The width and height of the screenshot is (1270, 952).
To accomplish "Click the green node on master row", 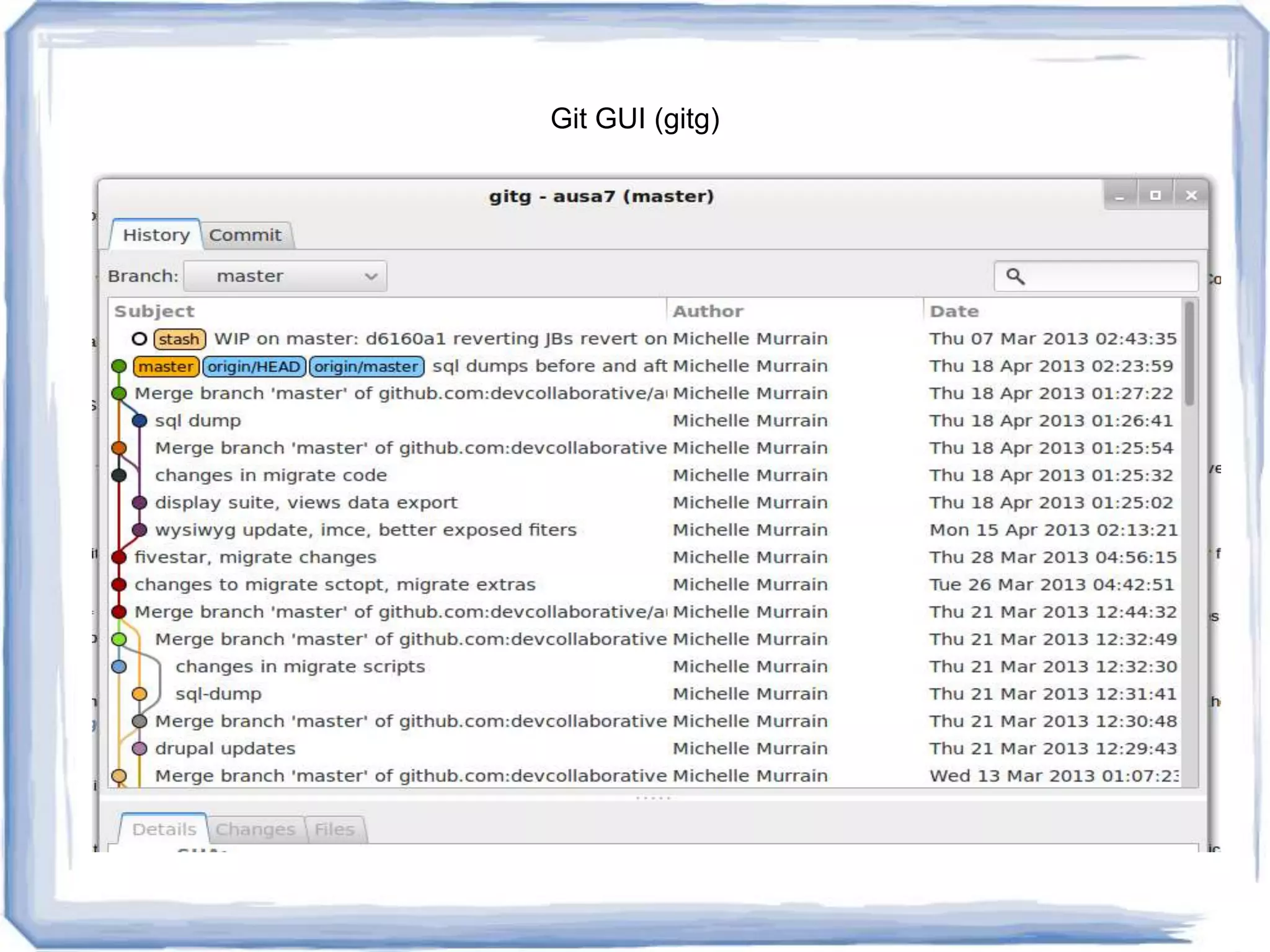I will [119, 366].
